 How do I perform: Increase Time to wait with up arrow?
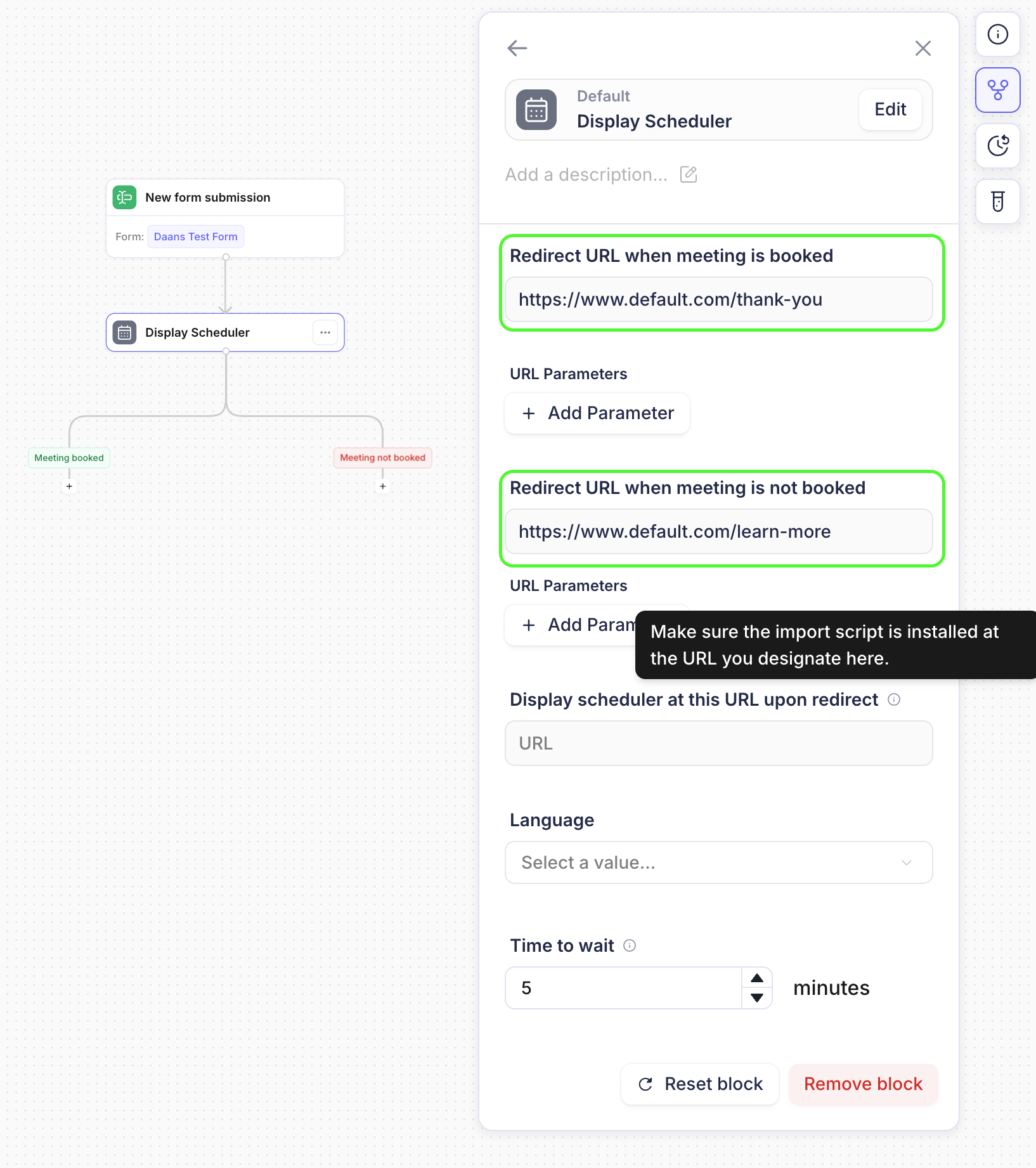pyautogui.click(x=757, y=978)
